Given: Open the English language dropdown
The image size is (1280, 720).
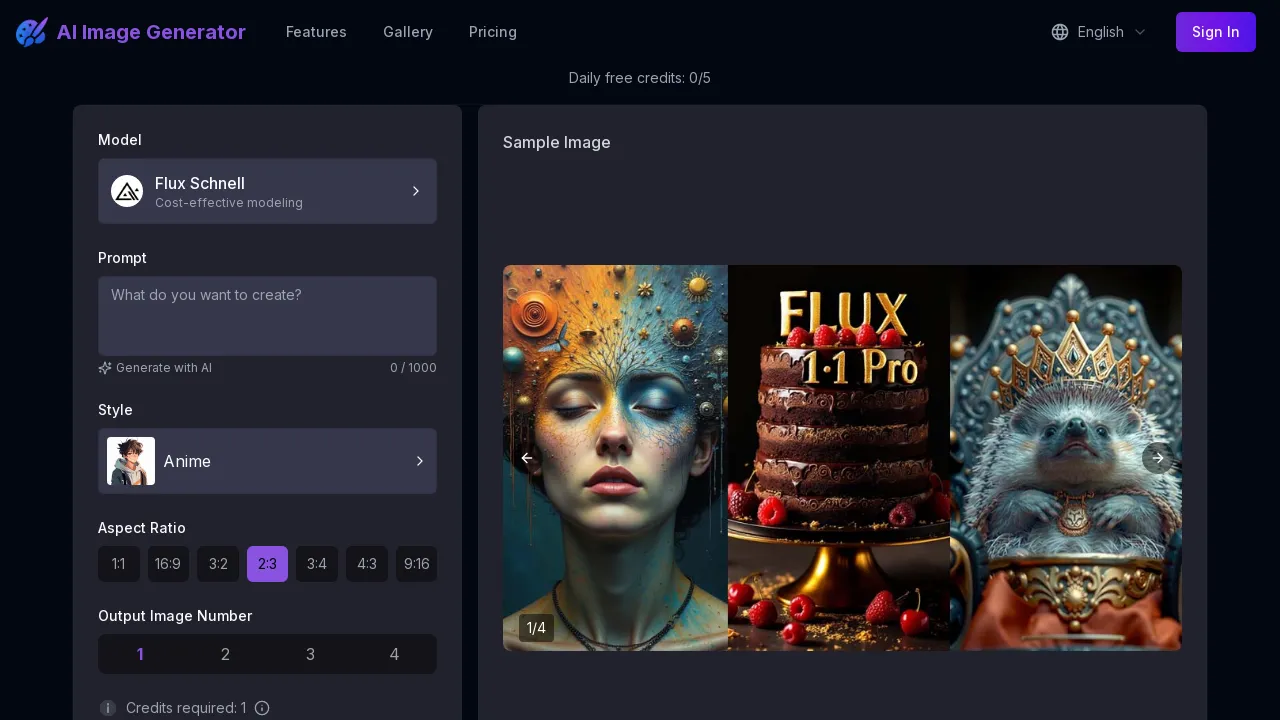Looking at the screenshot, I should [x=1098, y=32].
